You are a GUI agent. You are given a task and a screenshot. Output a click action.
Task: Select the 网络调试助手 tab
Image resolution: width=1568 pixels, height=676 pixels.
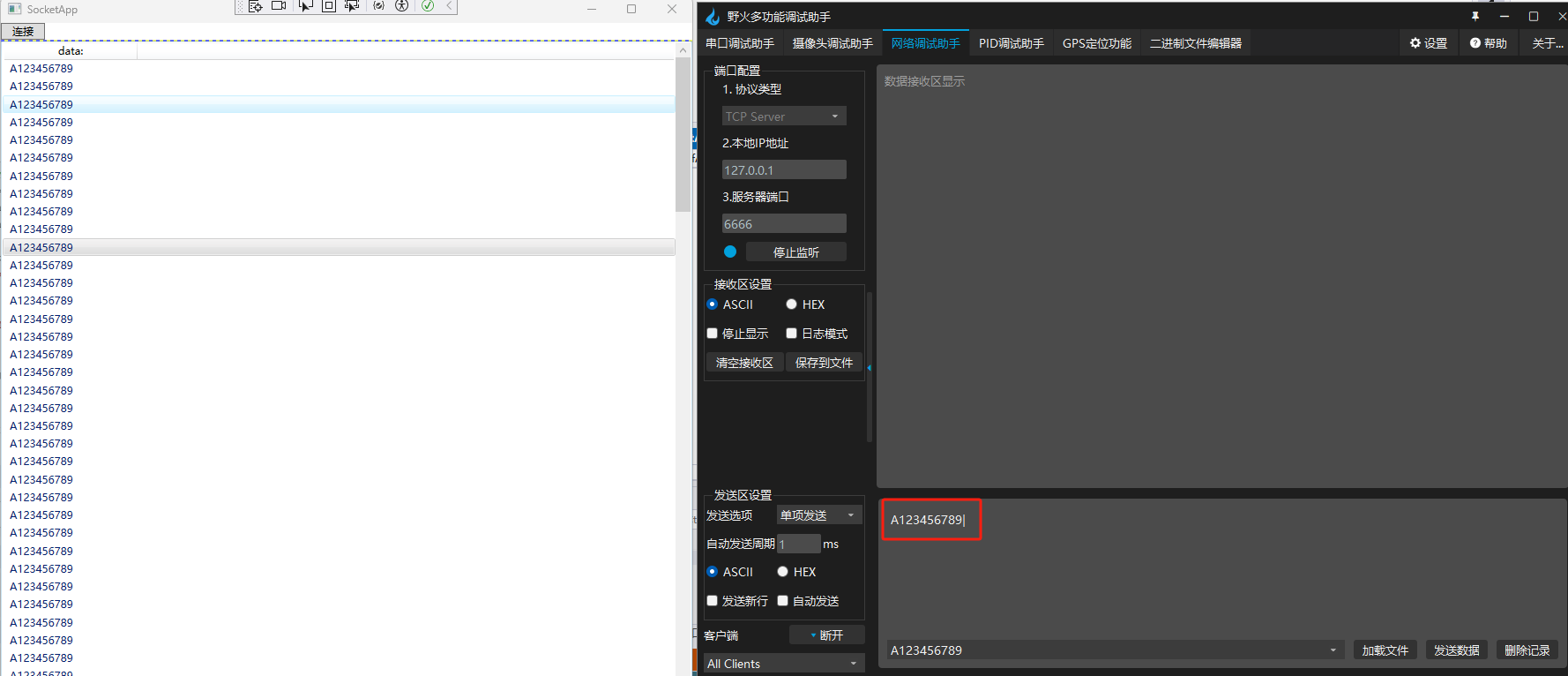point(925,43)
